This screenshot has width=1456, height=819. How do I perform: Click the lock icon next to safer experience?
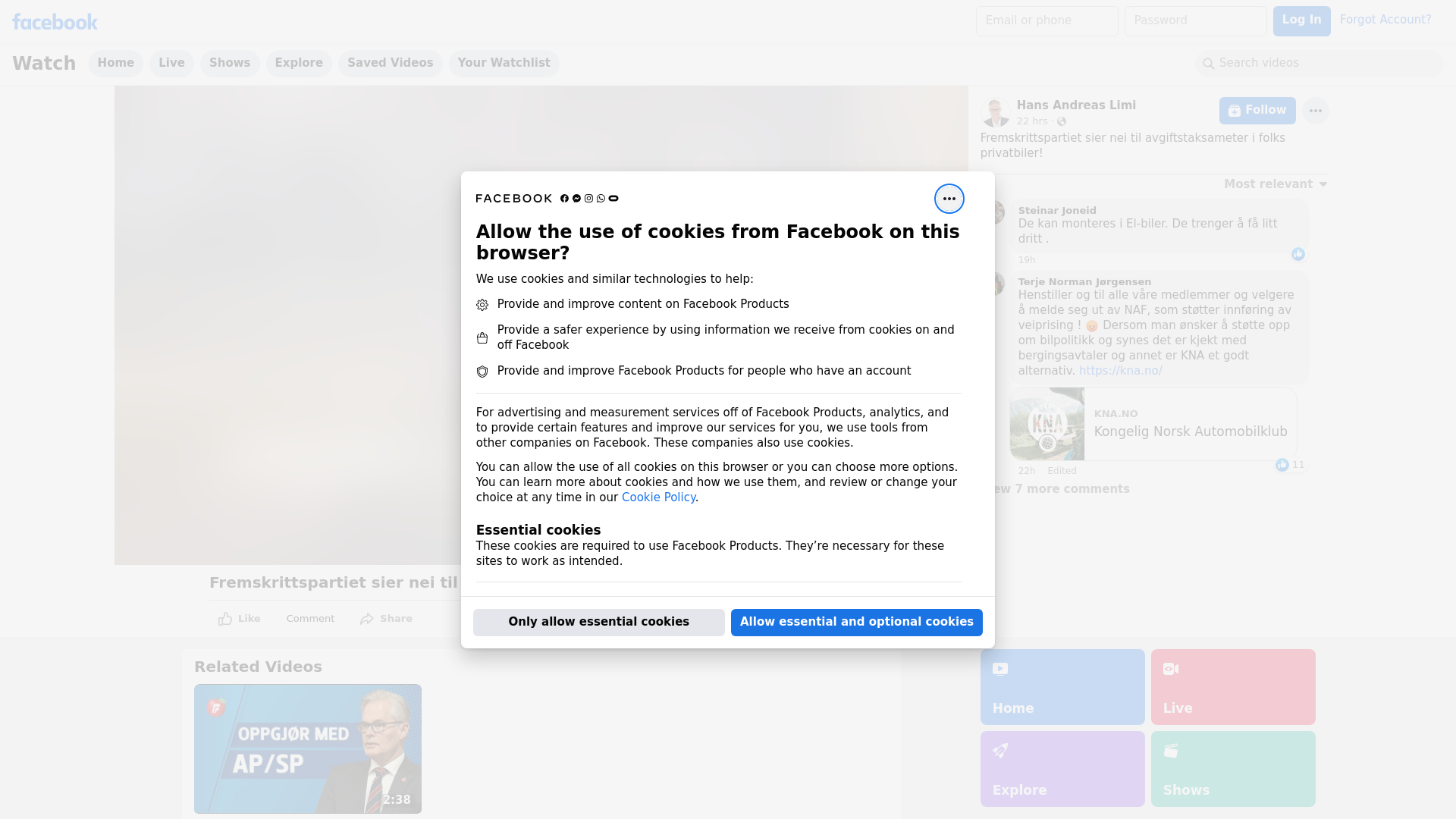(482, 338)
